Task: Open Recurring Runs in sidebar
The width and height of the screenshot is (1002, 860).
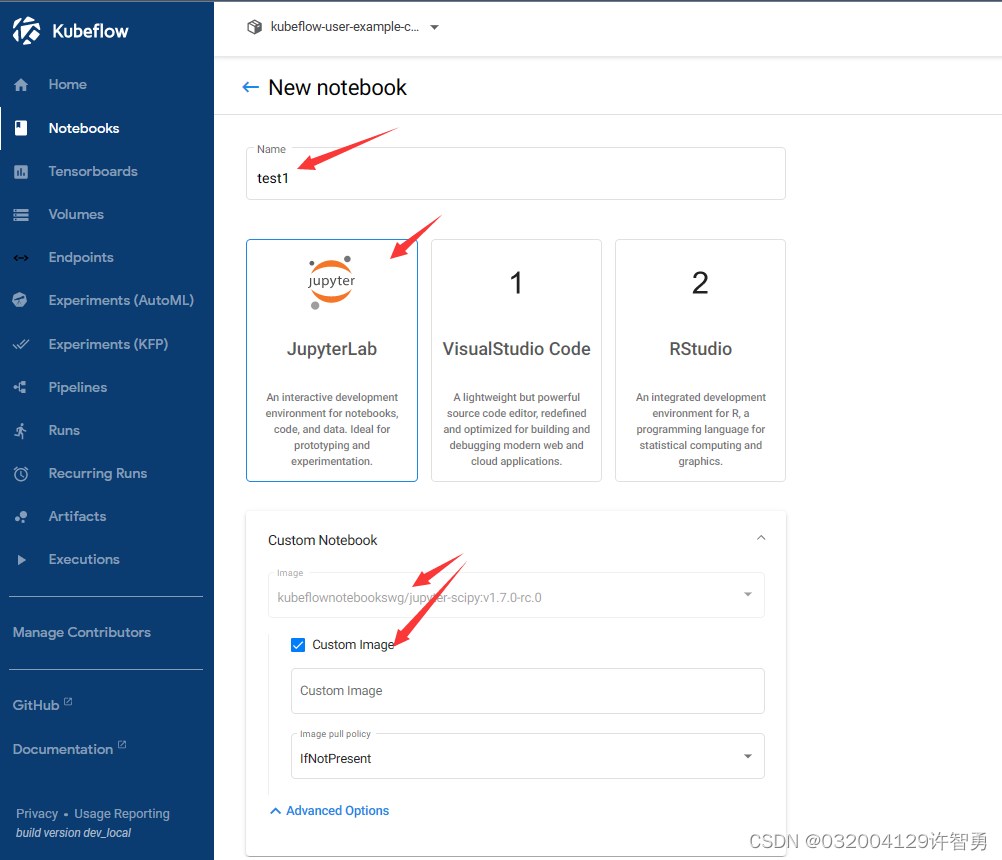Action: [x=107, y=473]
